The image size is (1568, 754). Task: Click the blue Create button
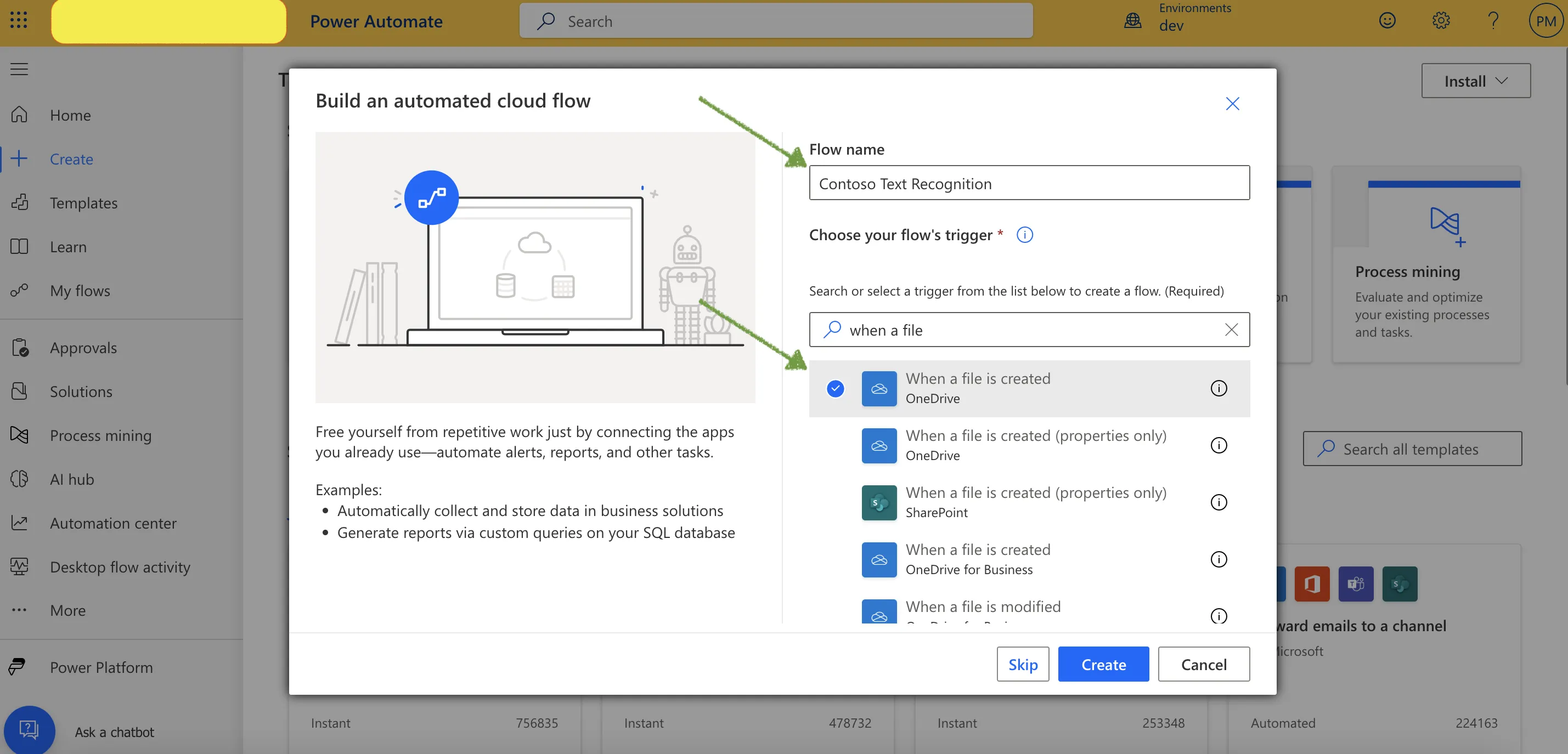coord(1103,664)
